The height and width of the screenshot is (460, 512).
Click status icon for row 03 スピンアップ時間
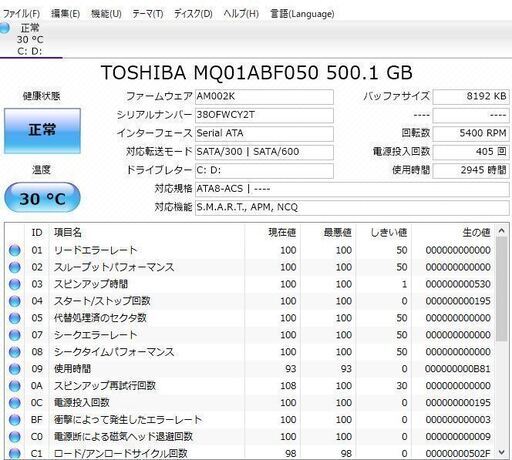[14, 284]
